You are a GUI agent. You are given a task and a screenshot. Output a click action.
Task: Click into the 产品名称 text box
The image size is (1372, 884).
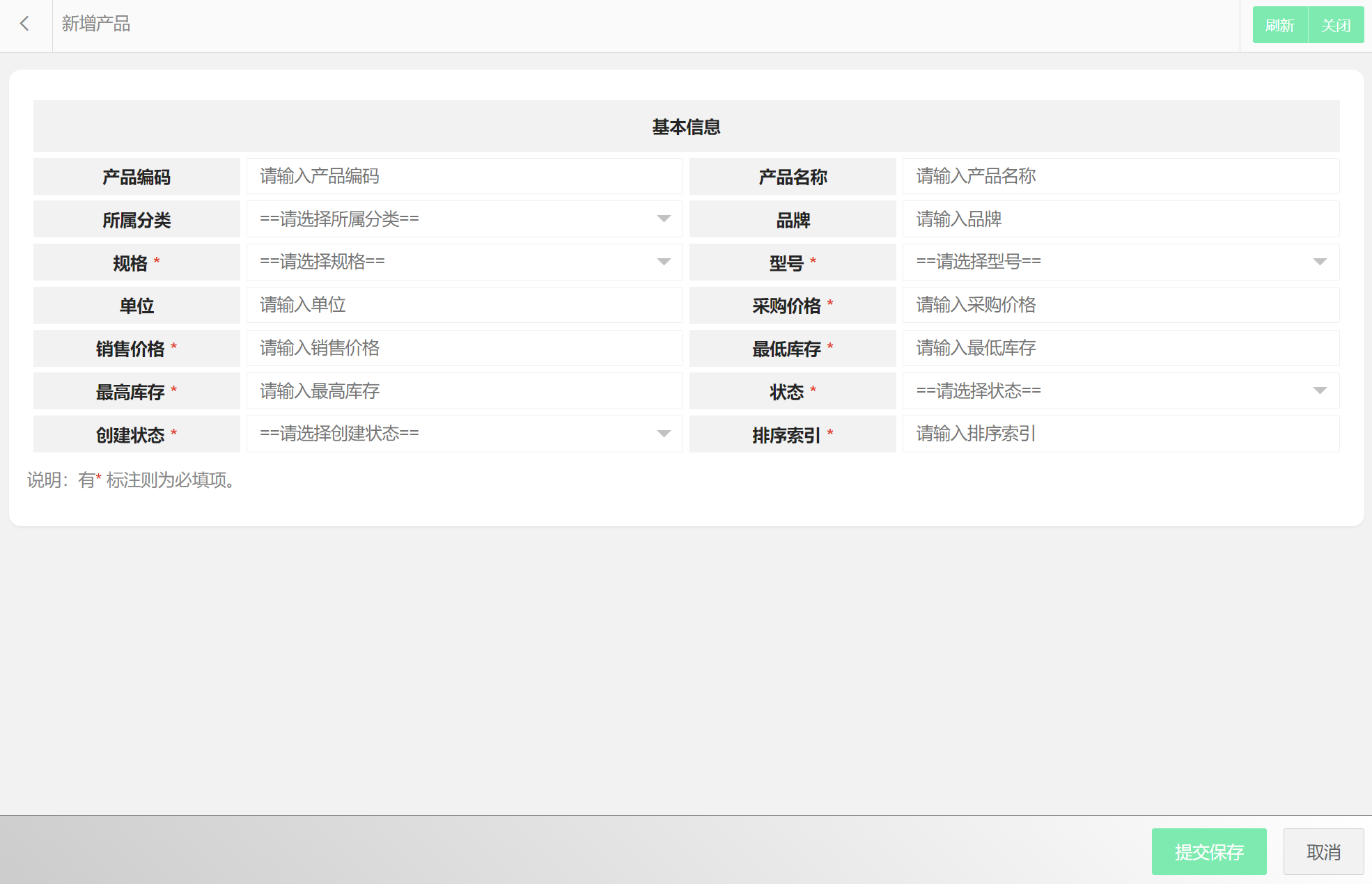pyautogui.click(x=1120, y=177)
